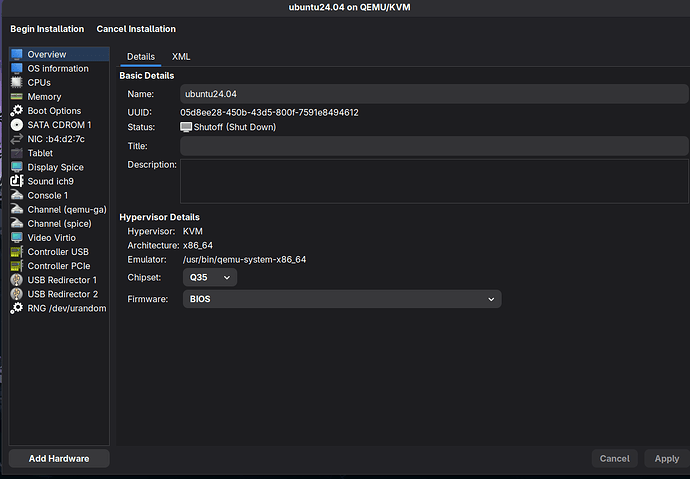This screenshot has height=479, width=690.
Task: Click the Video Virtio icon
Action: point(17,238)
